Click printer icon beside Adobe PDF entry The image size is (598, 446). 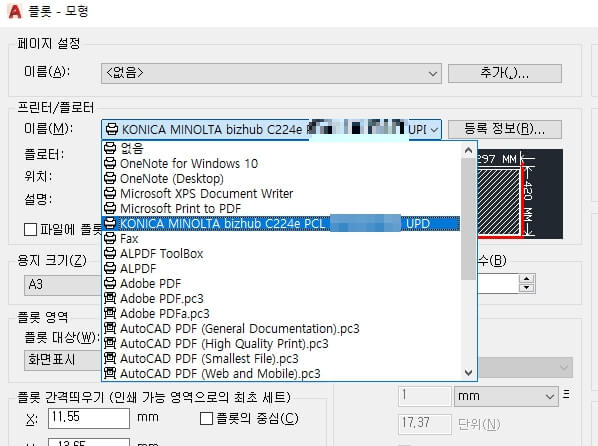110,283
